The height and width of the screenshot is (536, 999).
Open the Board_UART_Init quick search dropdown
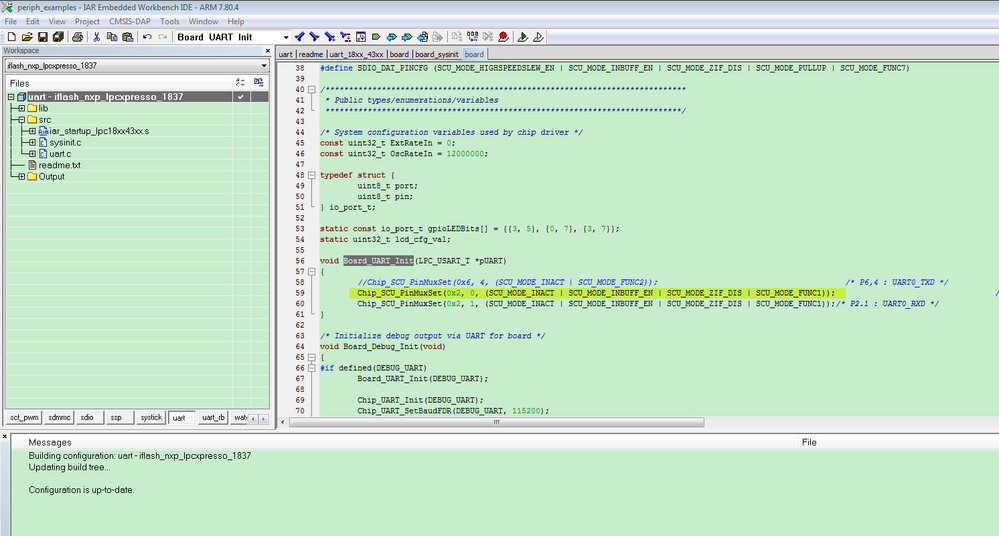click(x=285, y=37)
